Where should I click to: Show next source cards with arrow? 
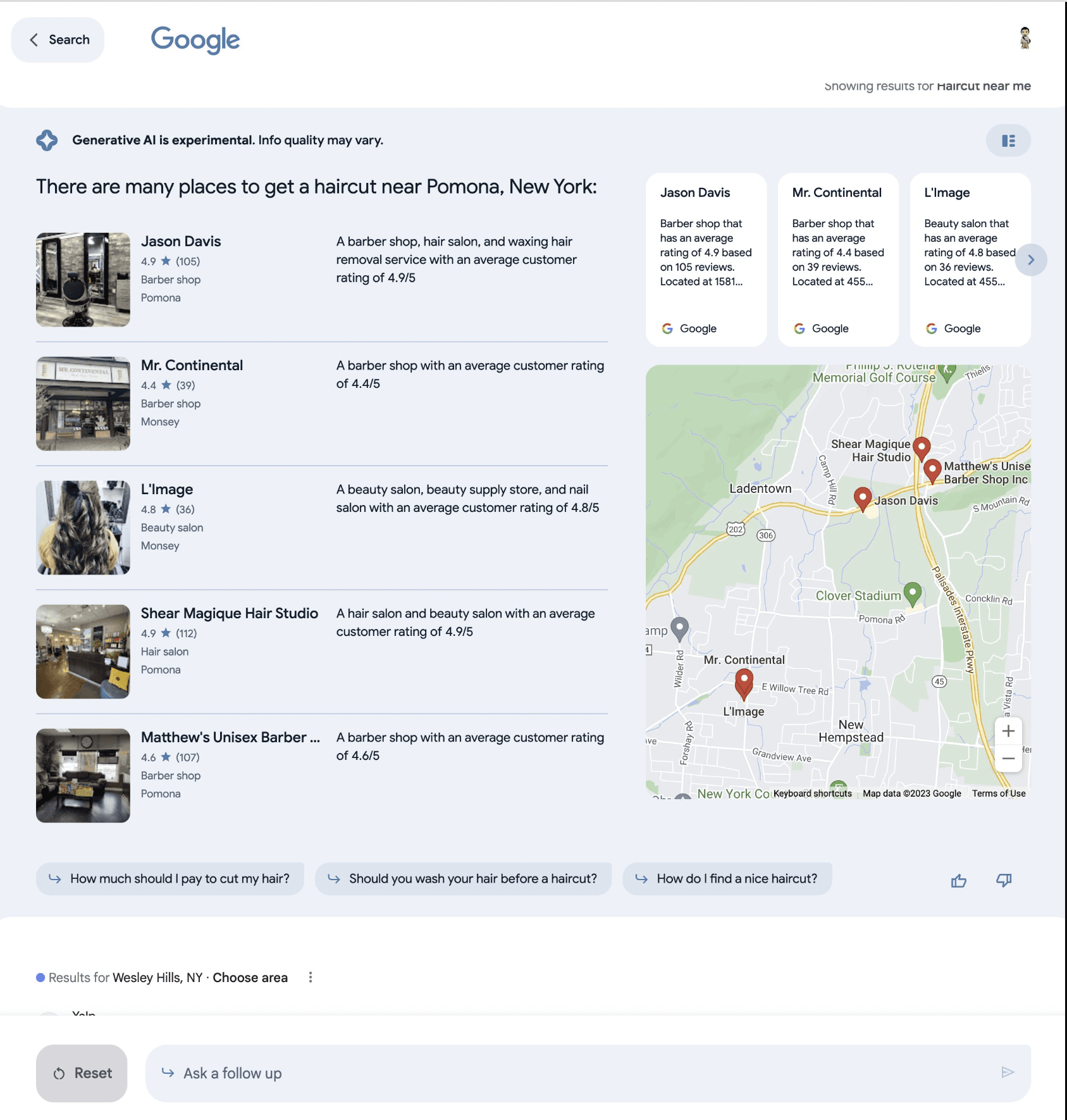[x=1031, y=259]
